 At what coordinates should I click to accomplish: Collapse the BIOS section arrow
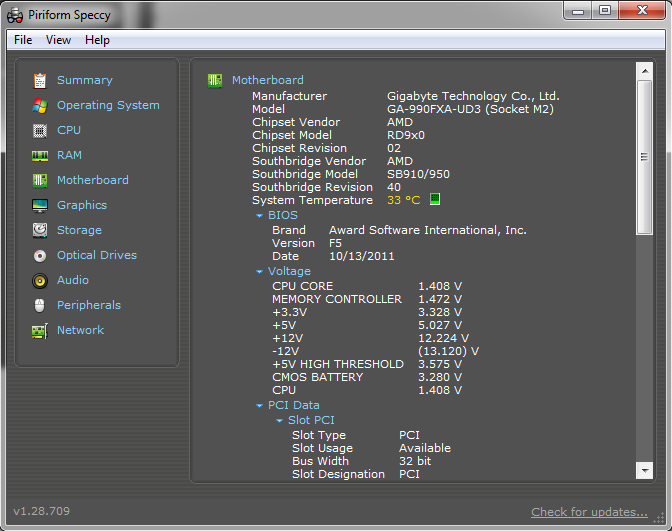[259, 216]
